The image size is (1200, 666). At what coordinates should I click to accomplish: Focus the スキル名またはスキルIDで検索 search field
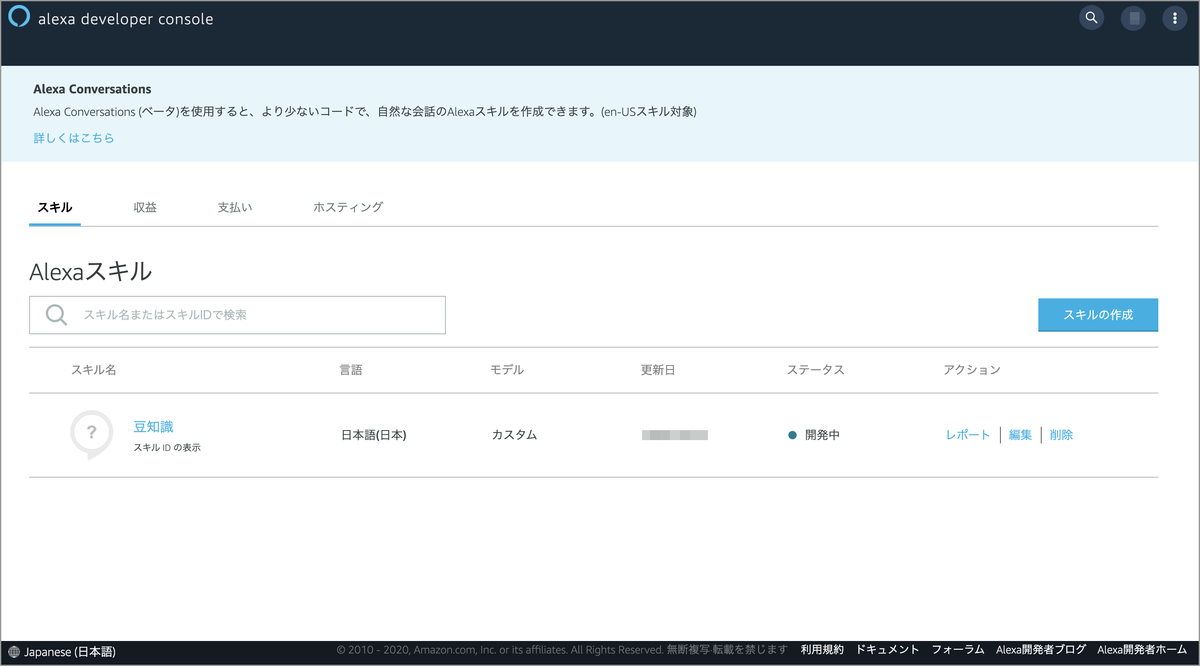click(x=237, y=315)
